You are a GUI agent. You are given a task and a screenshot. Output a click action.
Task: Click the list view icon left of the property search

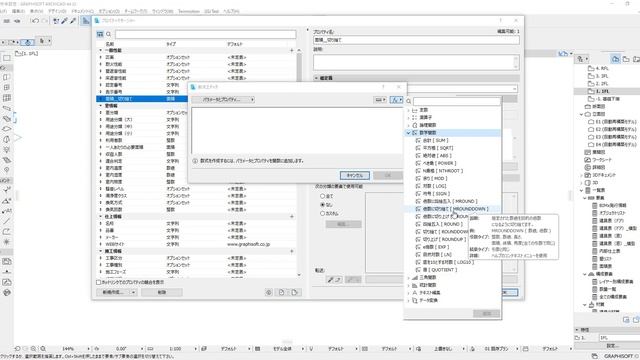100,34
